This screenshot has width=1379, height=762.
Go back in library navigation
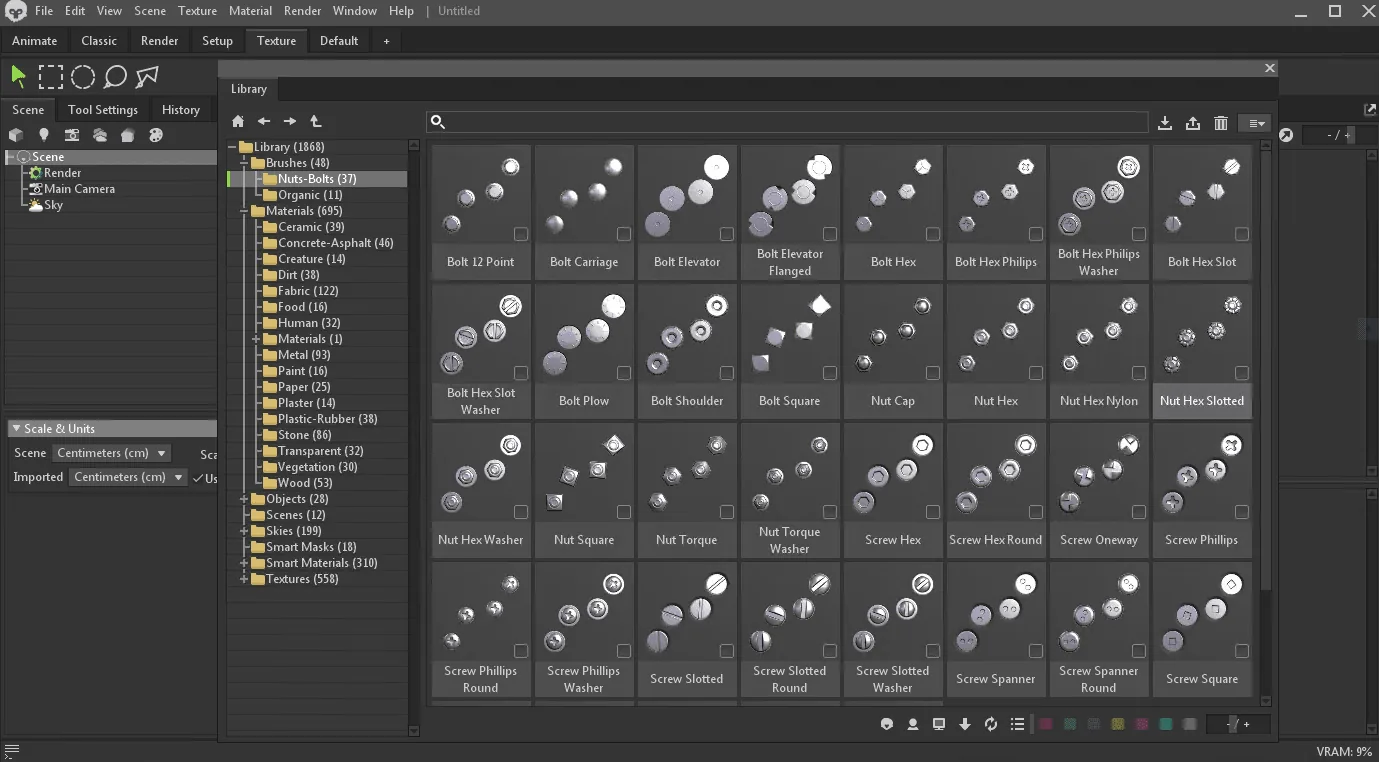(x=264, y=121)
